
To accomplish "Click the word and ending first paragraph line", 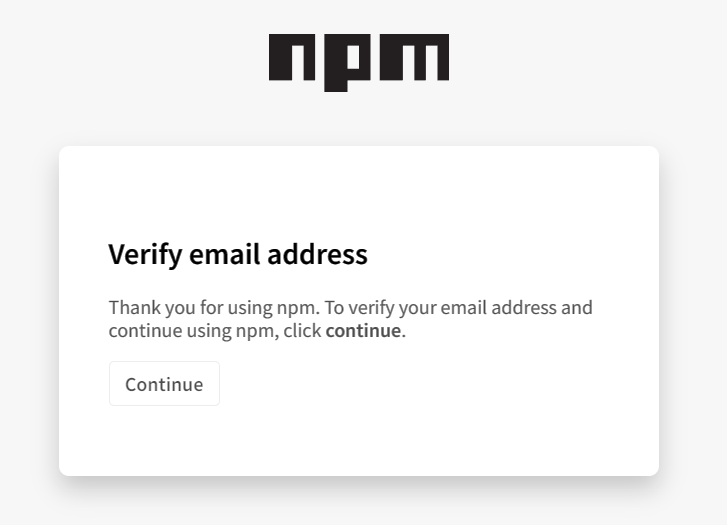I will [577, 307].
